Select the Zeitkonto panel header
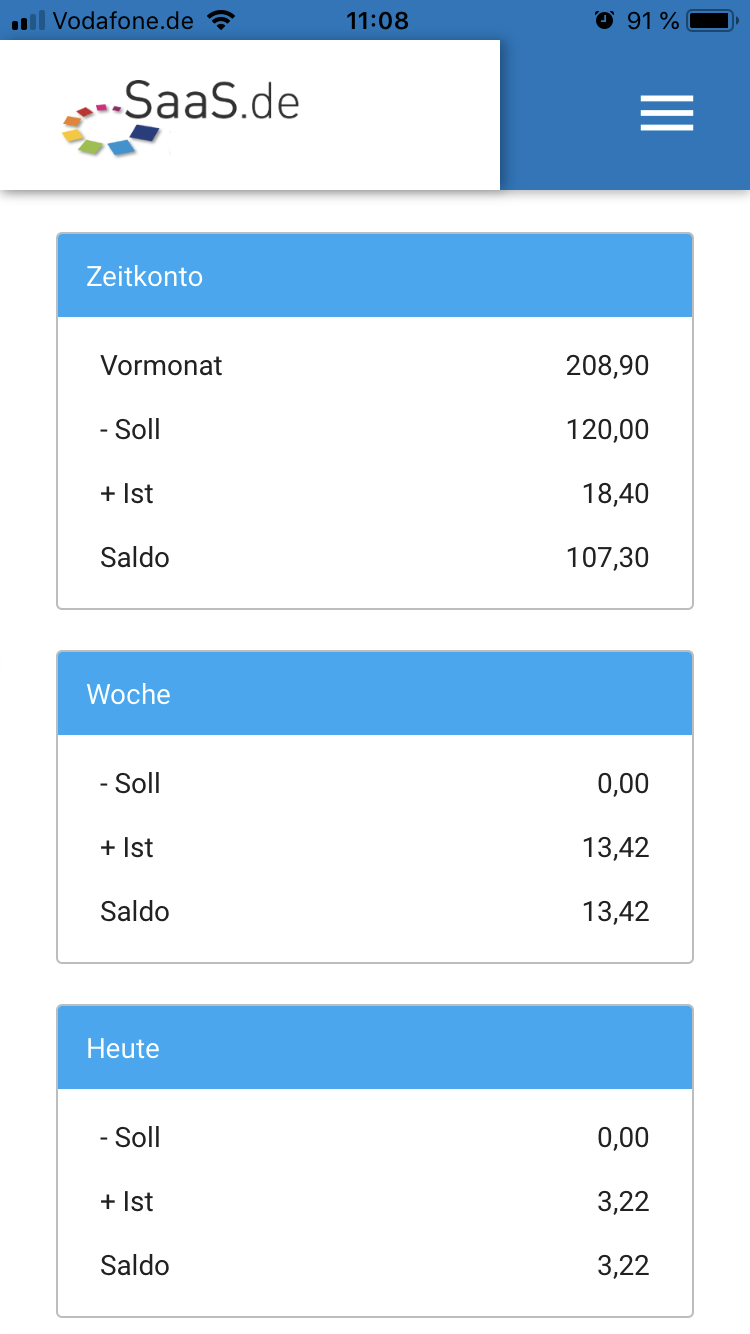750x1334 pixels. tap(375, 276)
